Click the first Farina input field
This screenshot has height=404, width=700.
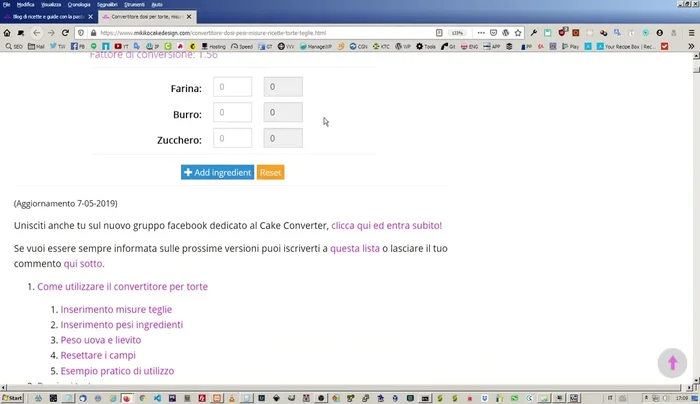(x=233, y=88)
